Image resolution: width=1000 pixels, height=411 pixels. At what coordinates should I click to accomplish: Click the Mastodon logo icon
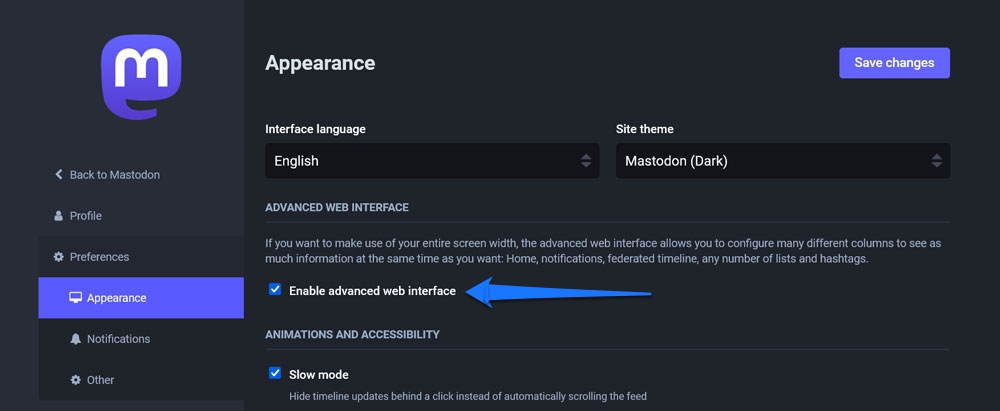pyautogui.click(x=141, y=77)
